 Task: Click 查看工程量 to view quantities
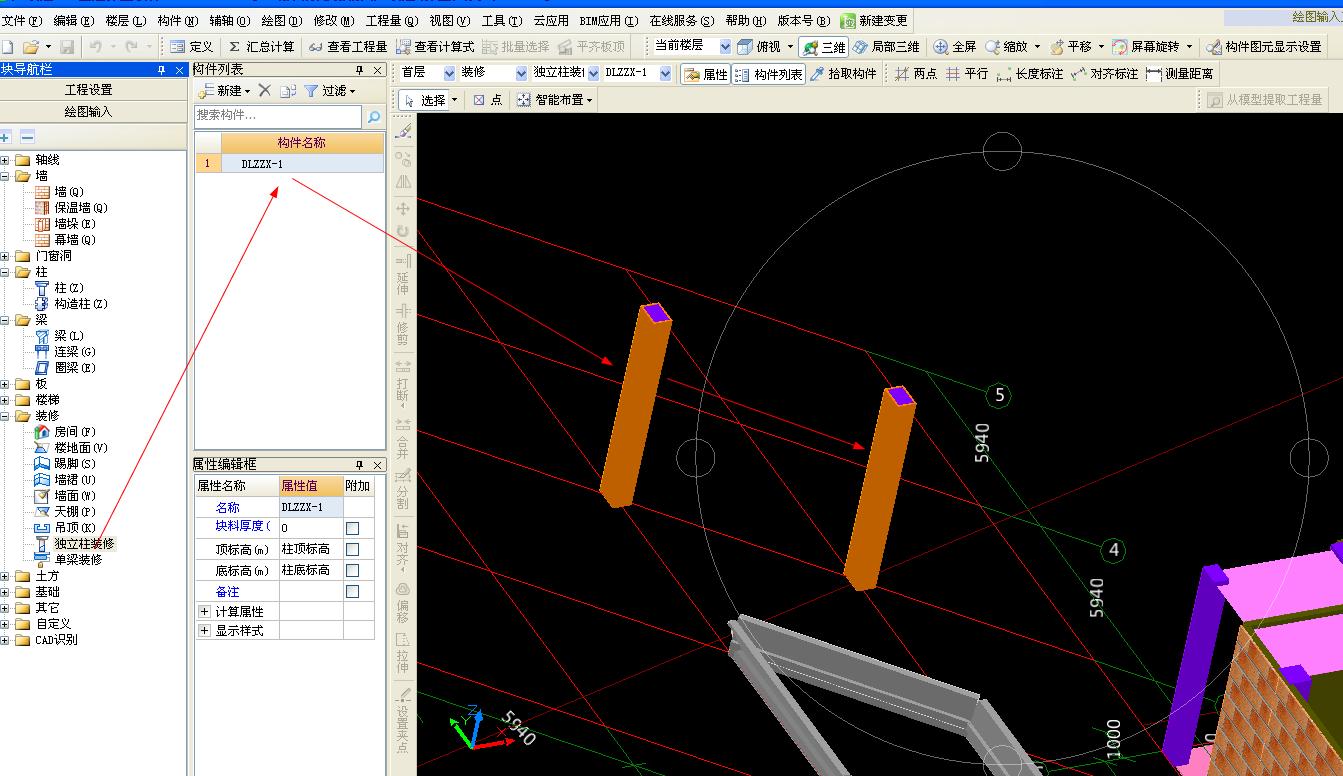point(347,47)
